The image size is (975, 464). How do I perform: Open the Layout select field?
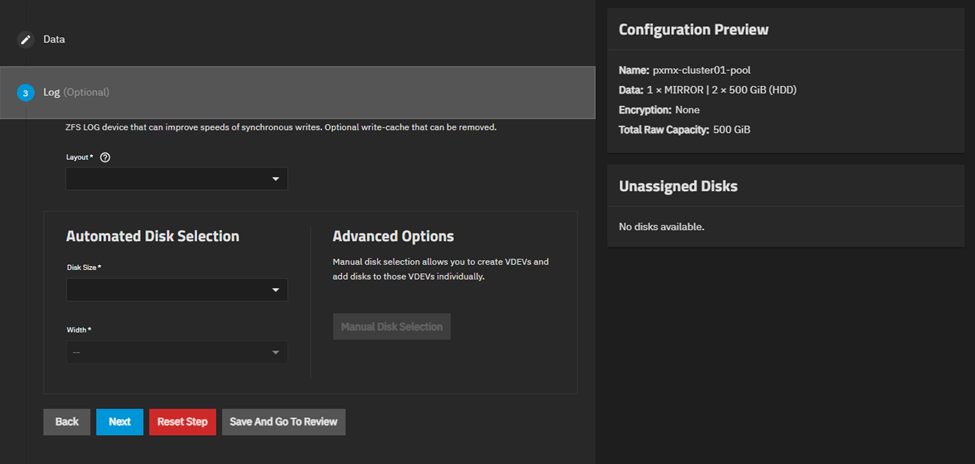click(170, 179)
